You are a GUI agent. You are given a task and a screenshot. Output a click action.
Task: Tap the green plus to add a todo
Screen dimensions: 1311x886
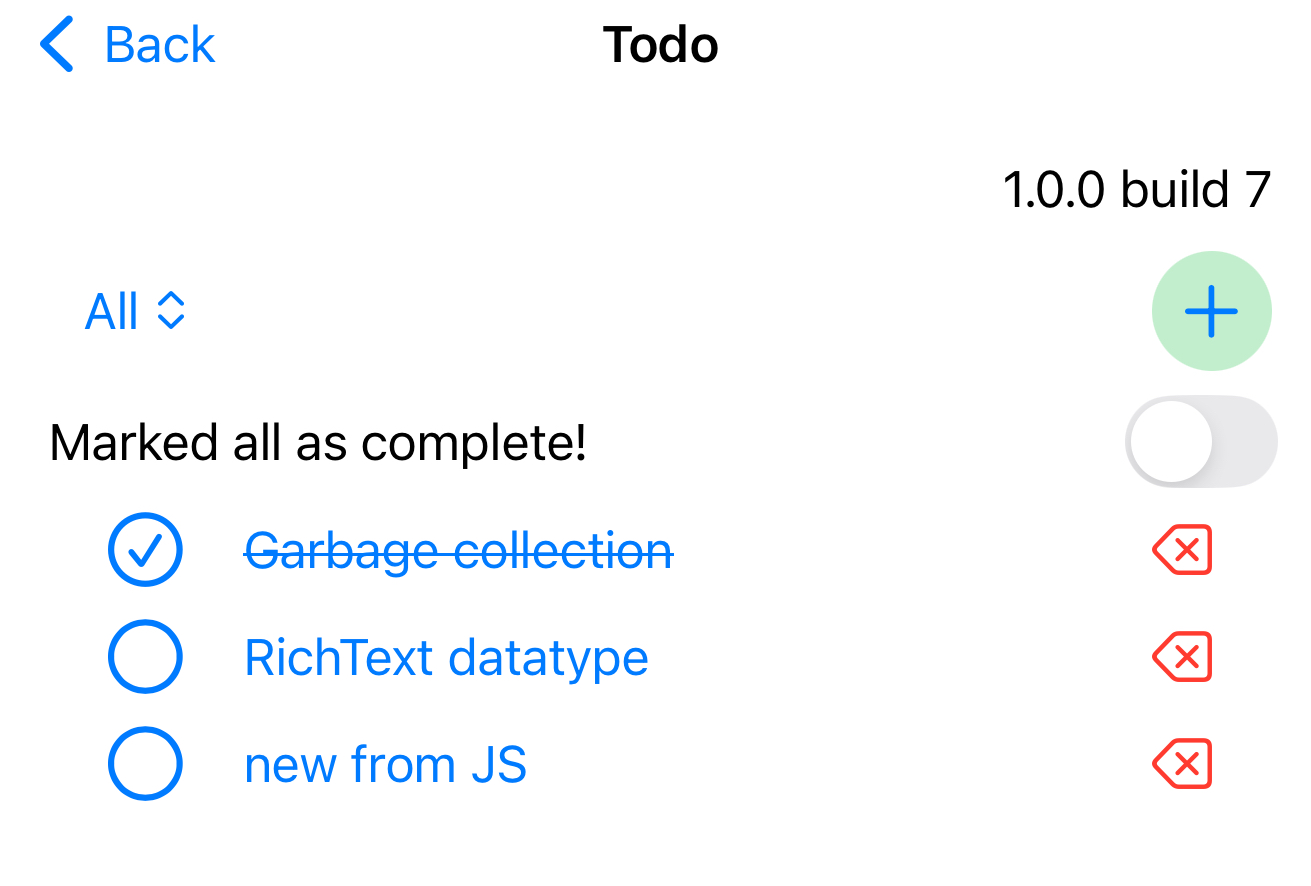click(x=1211, y=310)
